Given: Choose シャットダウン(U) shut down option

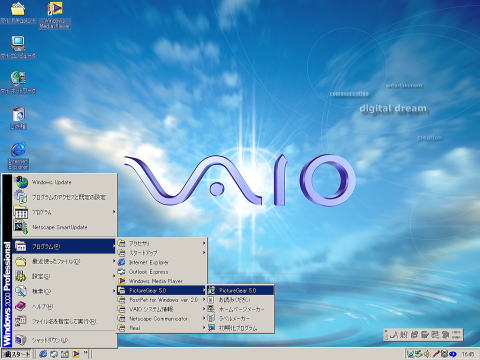Looking at the screenshot, I should [x=65, y=340].
